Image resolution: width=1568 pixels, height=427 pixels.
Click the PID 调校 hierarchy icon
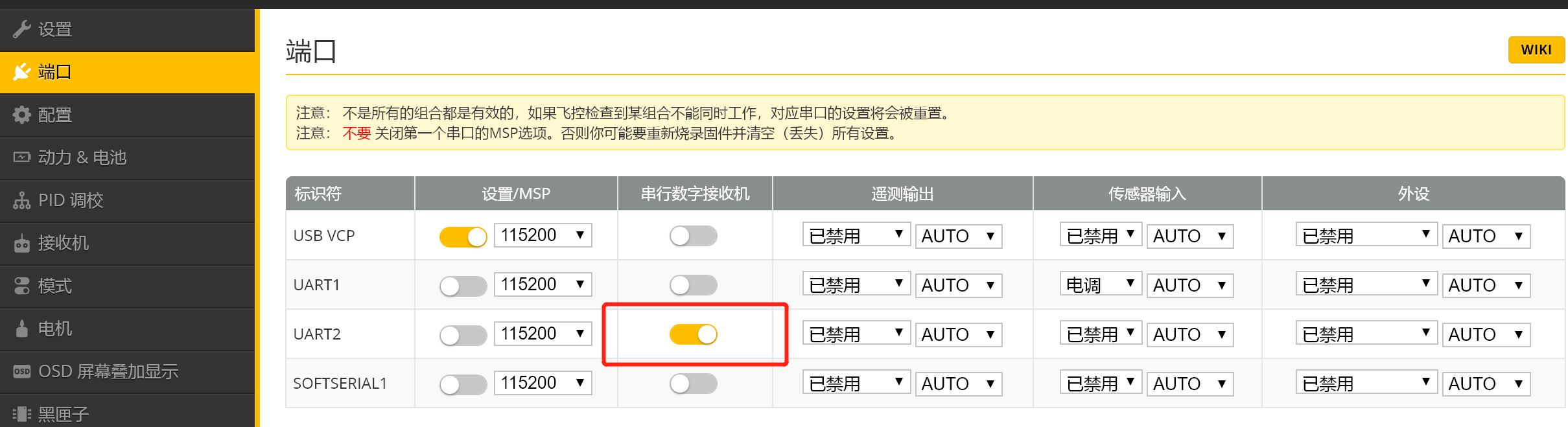[22, 200]
